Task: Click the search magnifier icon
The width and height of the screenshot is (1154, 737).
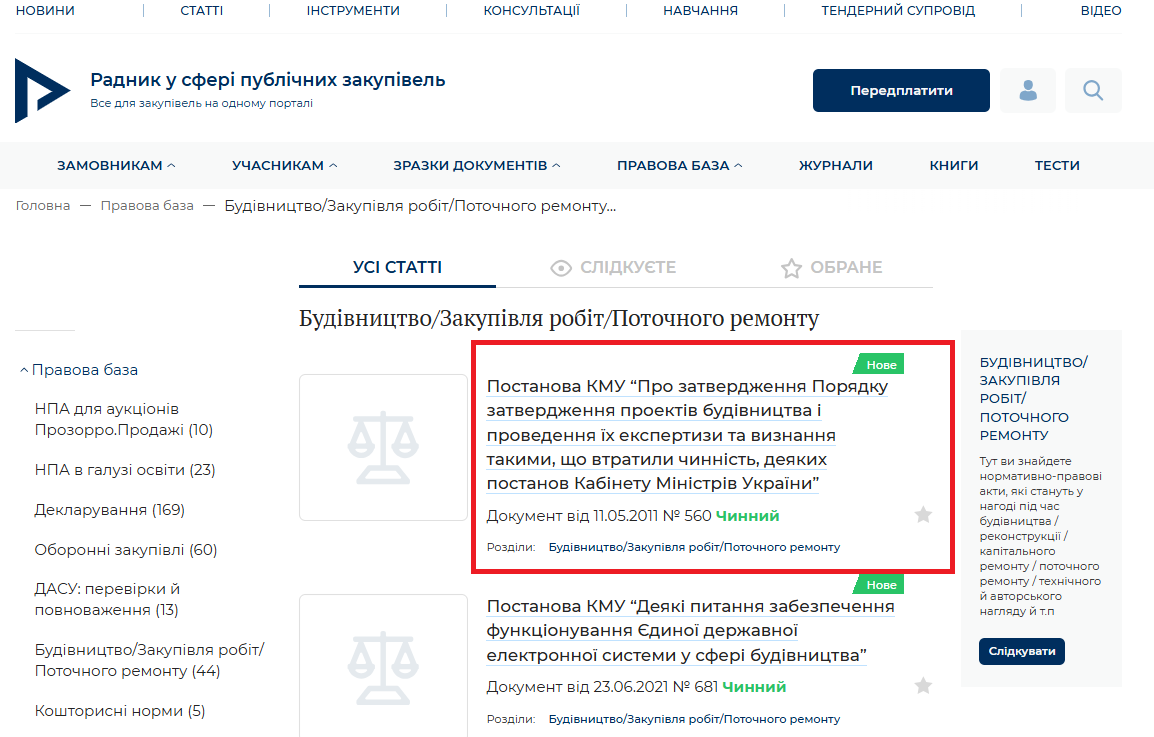Action: tap(1092, 91)
